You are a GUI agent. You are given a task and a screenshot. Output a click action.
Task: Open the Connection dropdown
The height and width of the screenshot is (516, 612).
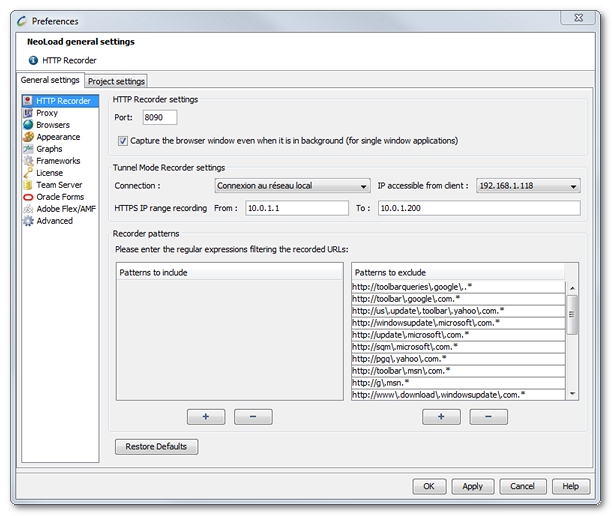coord(292,186)
